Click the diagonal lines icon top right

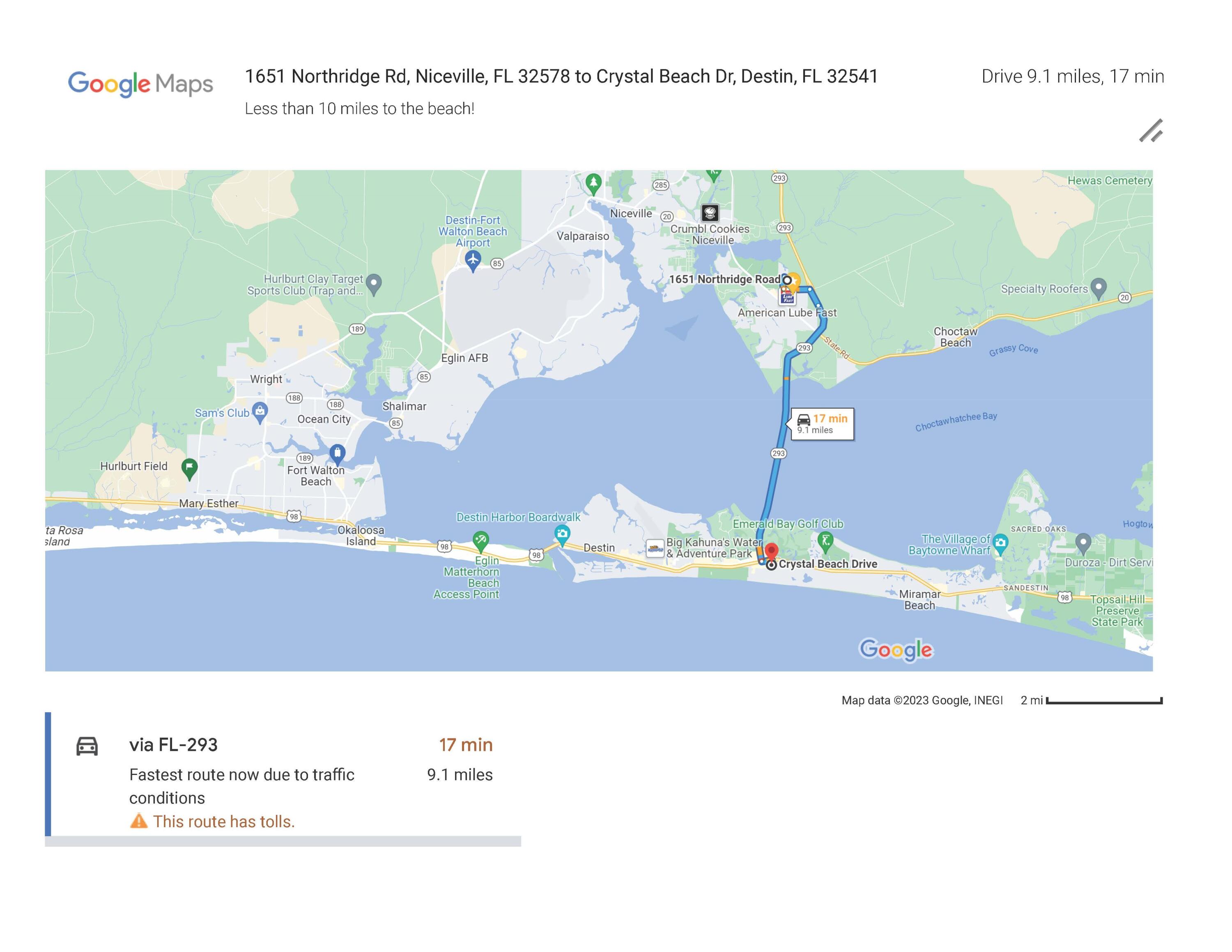[1151, 131]
